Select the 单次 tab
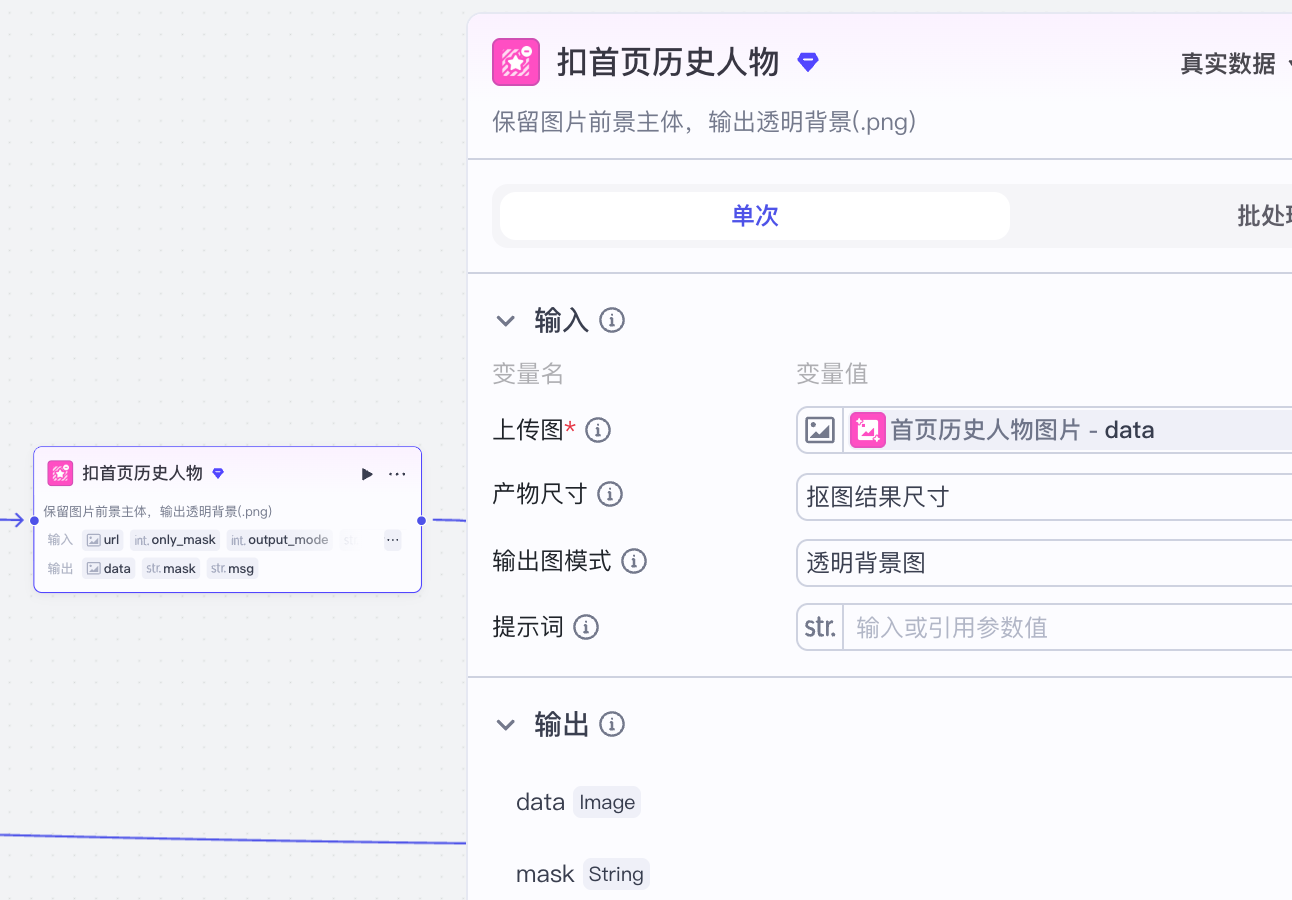This screenshot has width=1292, height=900. [x=755, y=216]
